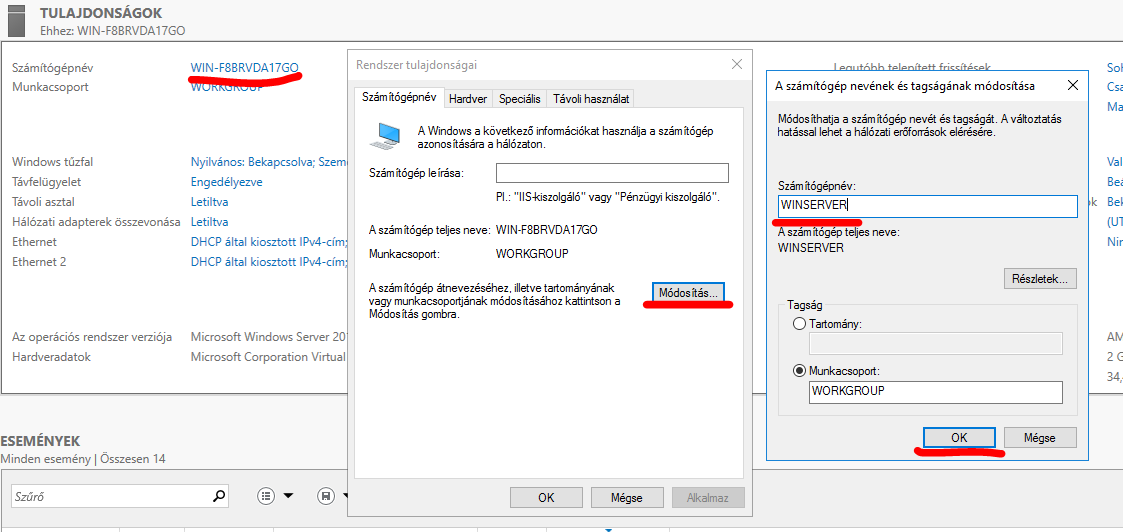The image size is (1123, 532).
Task: Click the Számítógépnév field containing WINSERVER
Action: (x=927, y=206)
